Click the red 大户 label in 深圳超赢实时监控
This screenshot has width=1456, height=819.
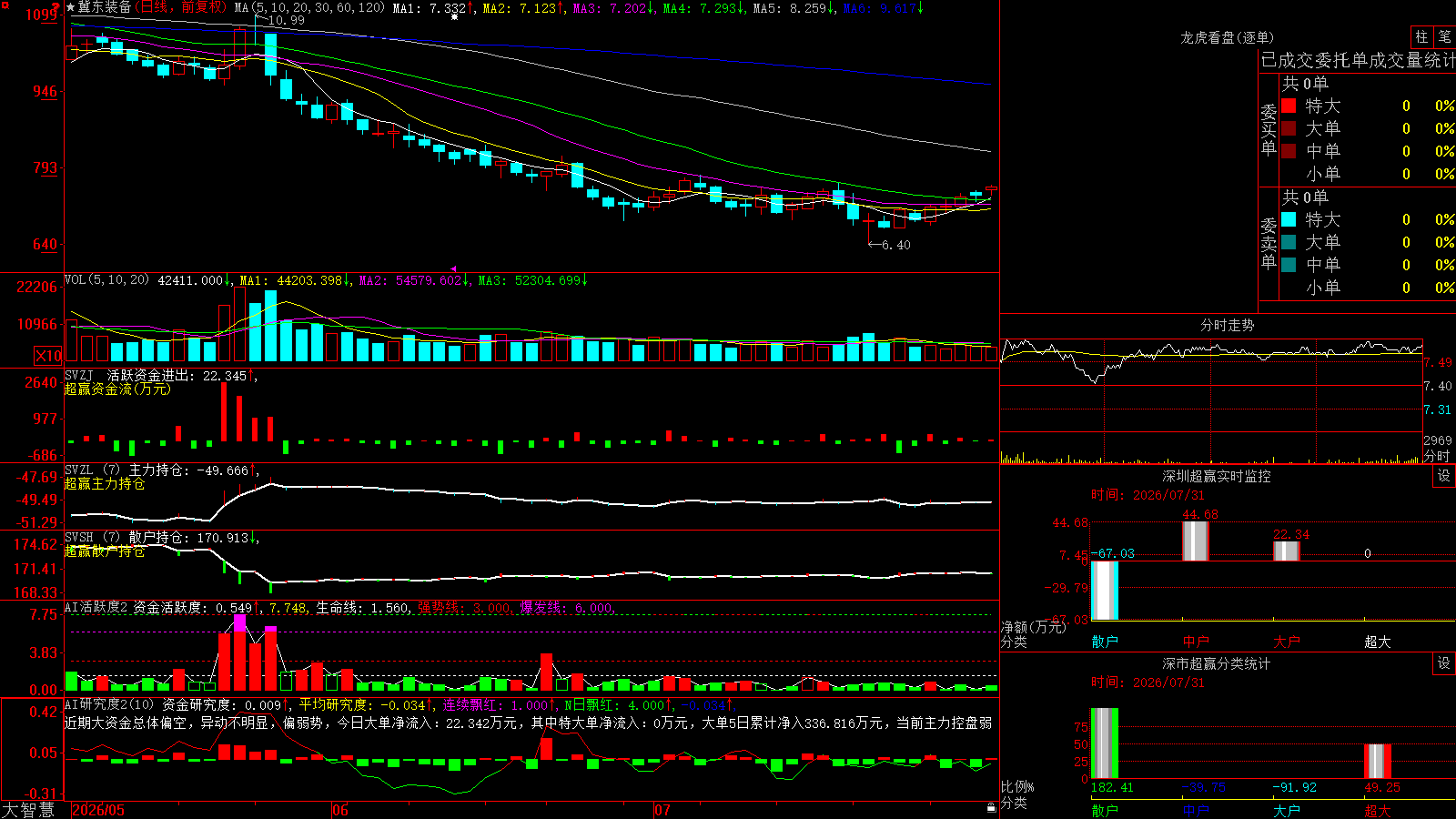click(x=1287, y=642)
